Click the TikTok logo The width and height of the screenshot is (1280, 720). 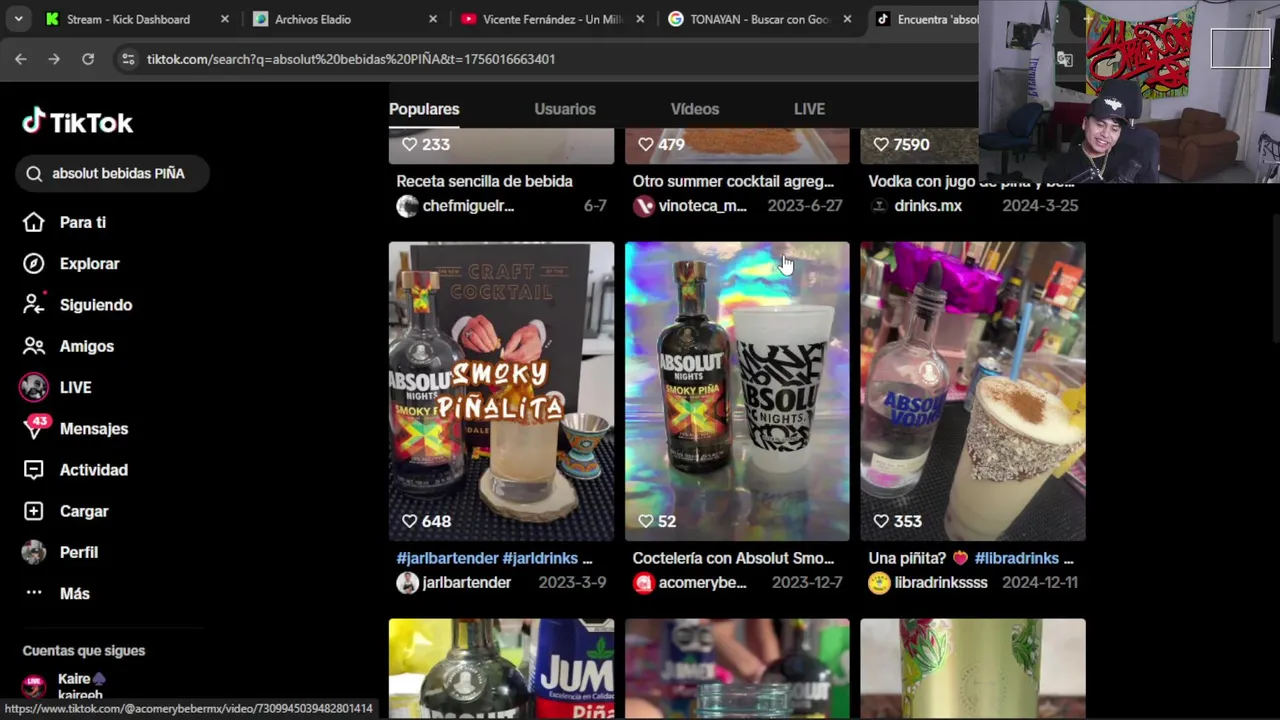(78, 122)
